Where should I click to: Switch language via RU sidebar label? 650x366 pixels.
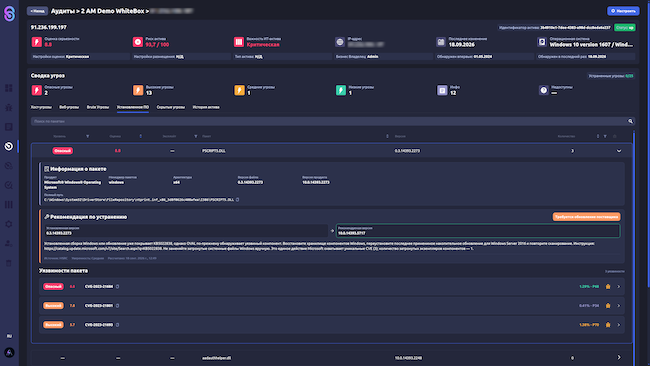[x=9, y=336]
